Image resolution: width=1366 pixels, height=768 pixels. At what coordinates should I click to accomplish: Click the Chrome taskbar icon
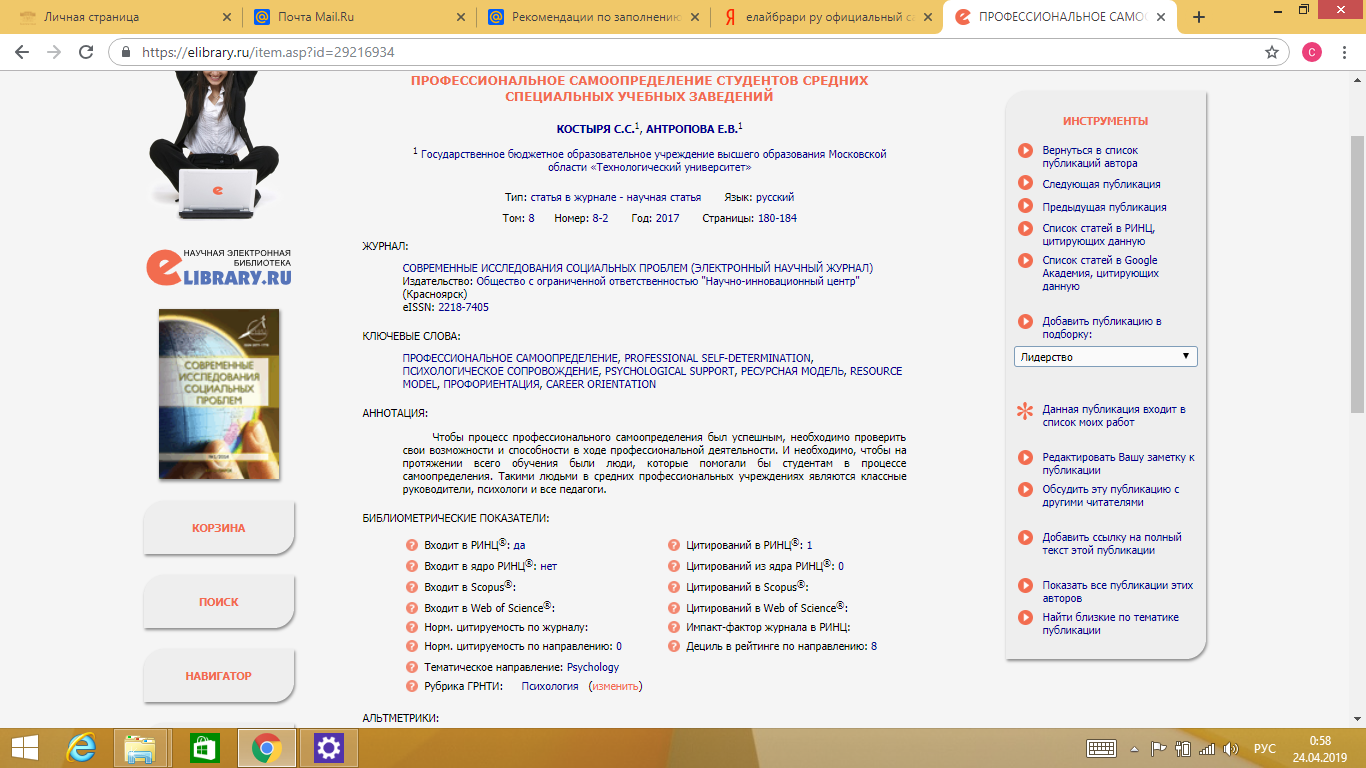(x=266, y=747)
